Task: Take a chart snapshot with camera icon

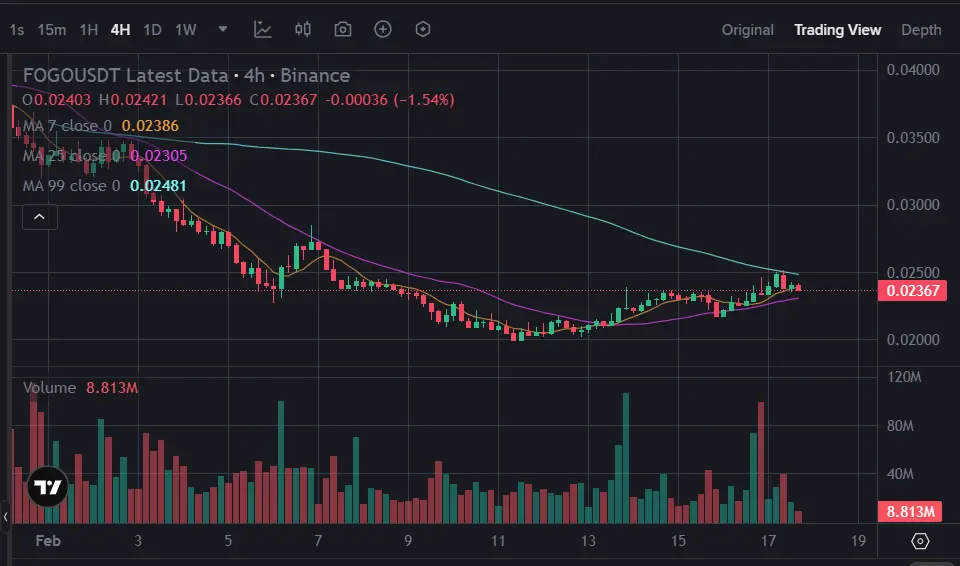Action: (343, 29)
